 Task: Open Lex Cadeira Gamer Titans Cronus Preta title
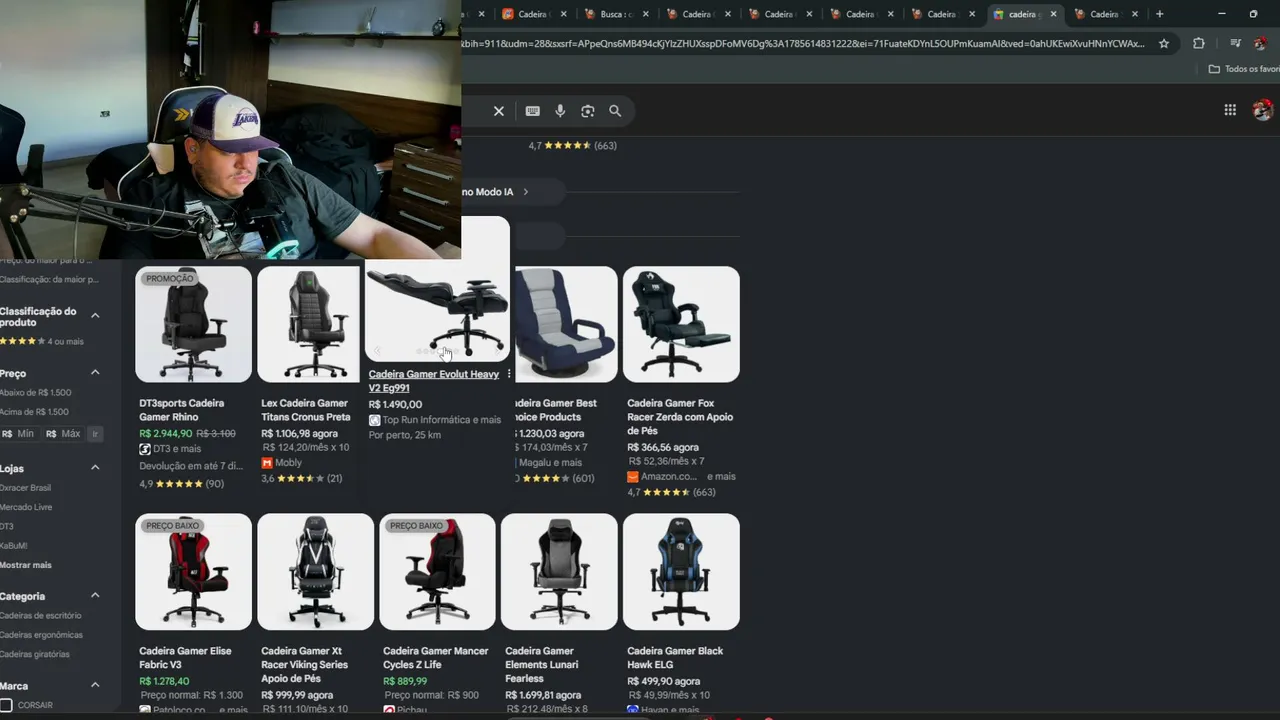coord(306,410)
